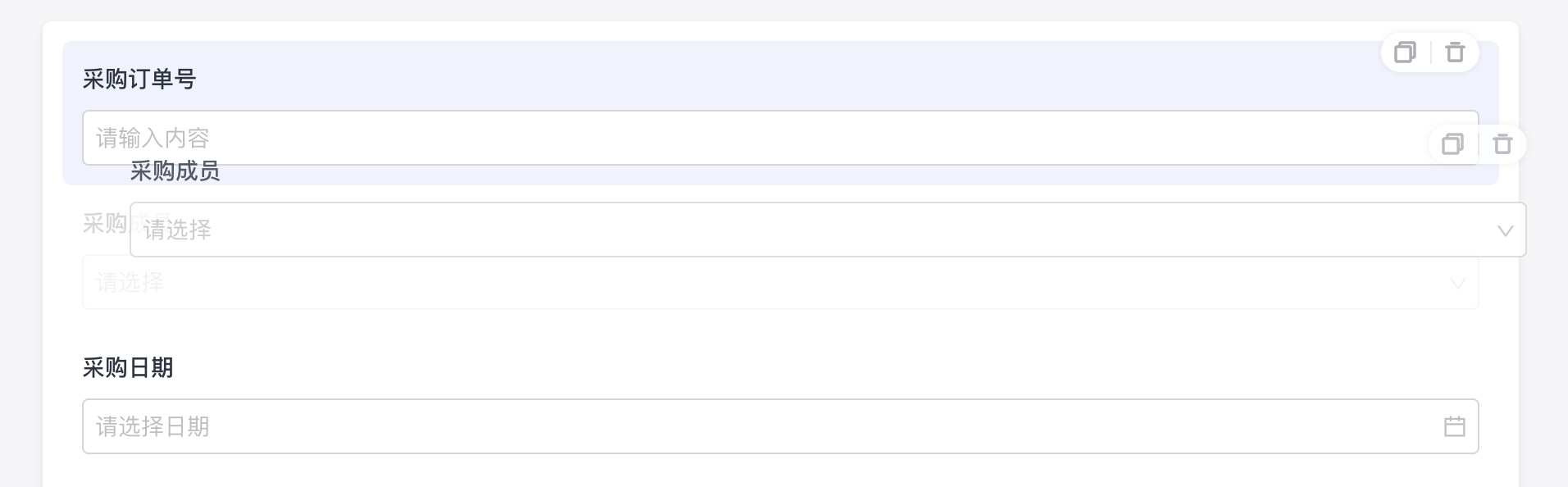Select the 采购订单号 field label
This screenshot has height=487, width=1568.
pos(139,80)
